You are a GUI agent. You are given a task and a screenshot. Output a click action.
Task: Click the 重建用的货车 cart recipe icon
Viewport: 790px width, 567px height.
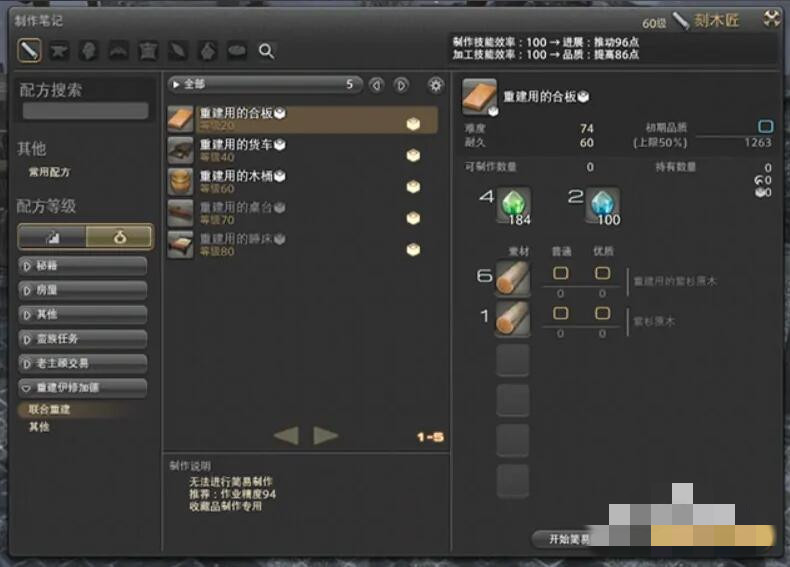pos(180,150)
